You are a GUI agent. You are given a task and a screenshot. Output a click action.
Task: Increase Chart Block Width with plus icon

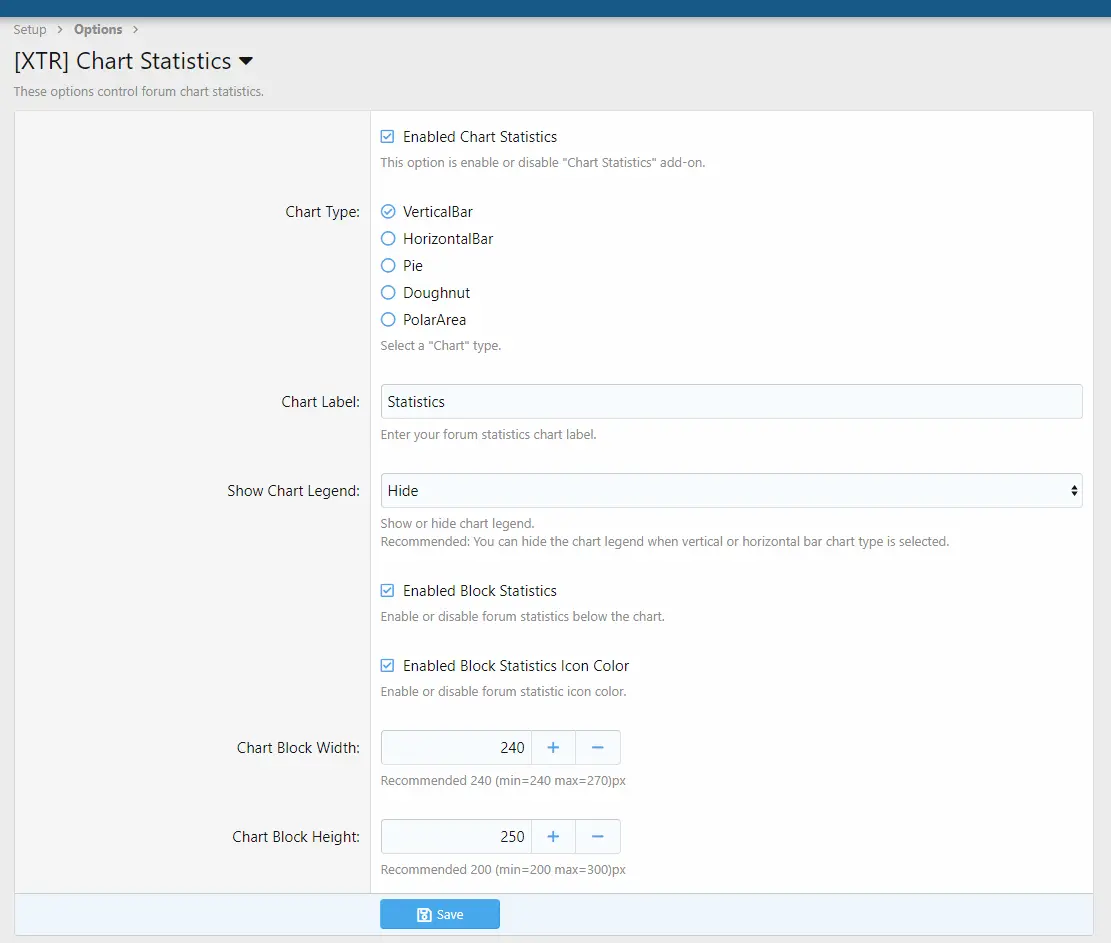(x=553, y=748)
